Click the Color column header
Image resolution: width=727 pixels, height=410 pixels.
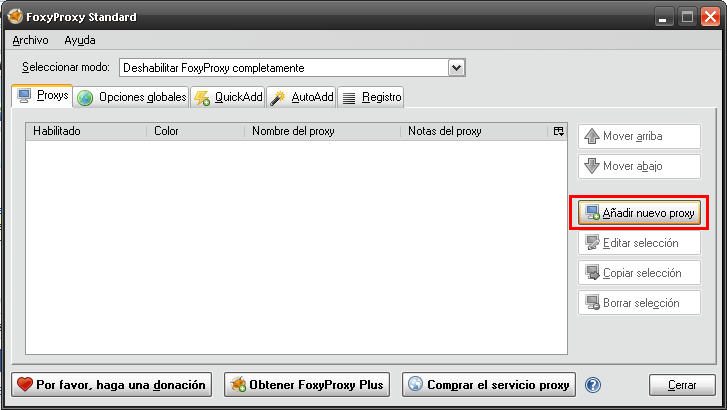pyautogui.click(x=196, y=131)
